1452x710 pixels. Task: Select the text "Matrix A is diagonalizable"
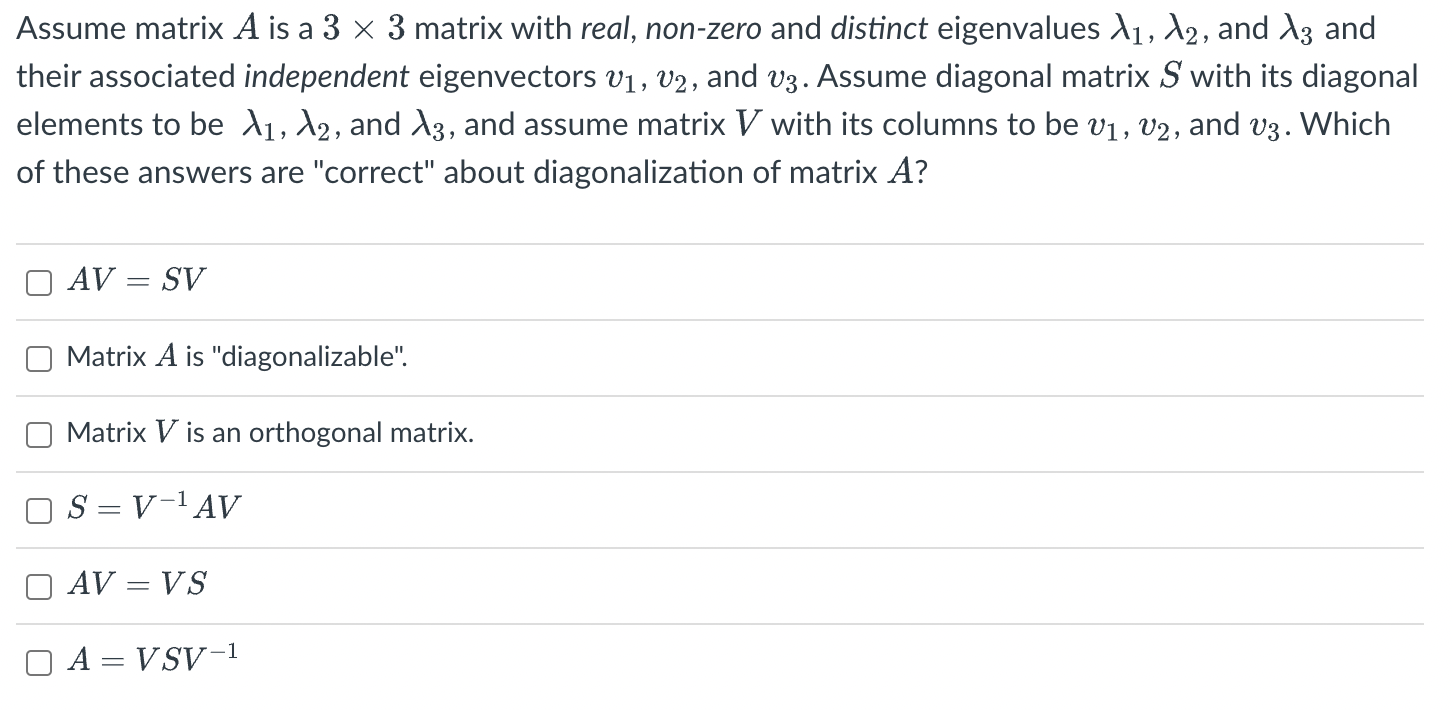click(x=236, y=357)
